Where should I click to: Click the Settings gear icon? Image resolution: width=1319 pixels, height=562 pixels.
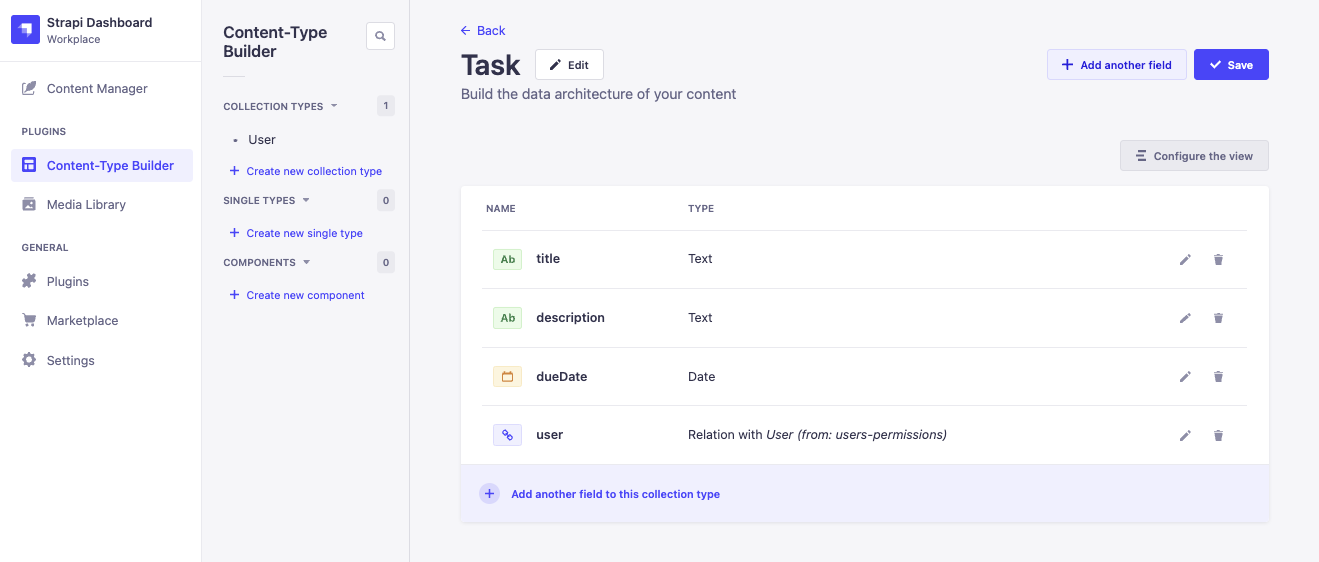click(x=29, y=360)
